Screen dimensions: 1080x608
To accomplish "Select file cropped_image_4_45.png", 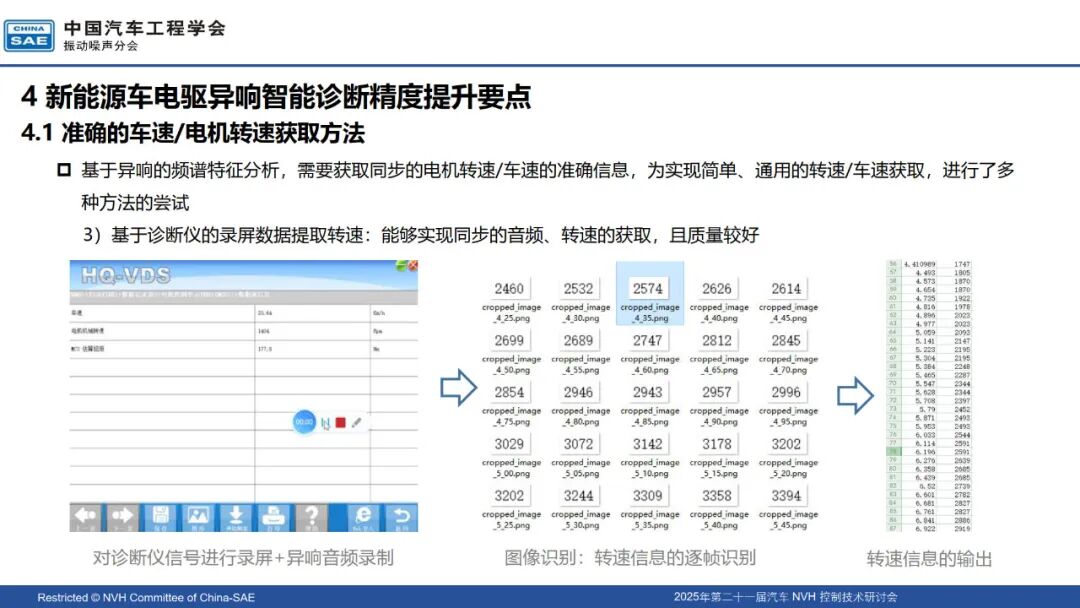I will 788,300.
